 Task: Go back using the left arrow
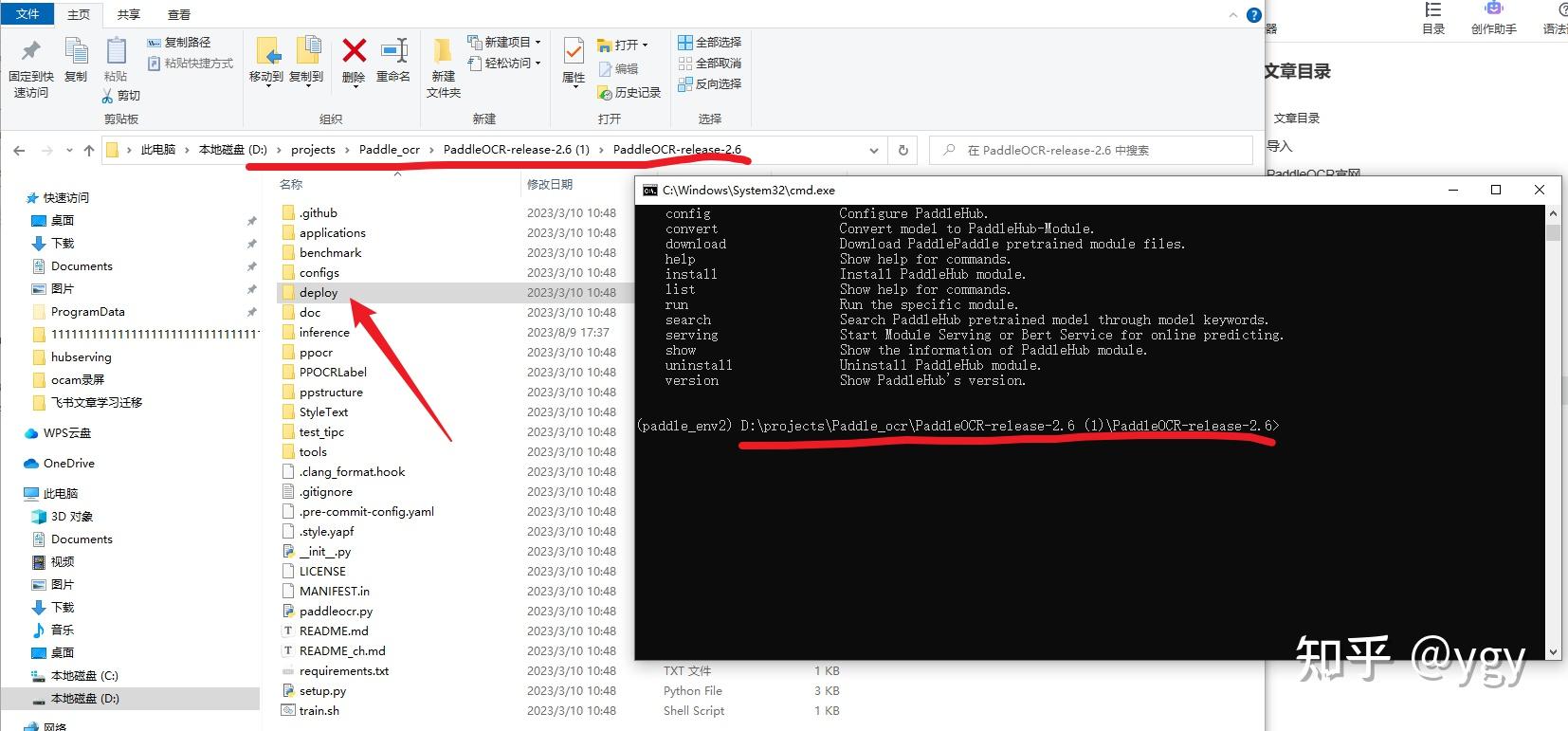click(x=19, y=151)
